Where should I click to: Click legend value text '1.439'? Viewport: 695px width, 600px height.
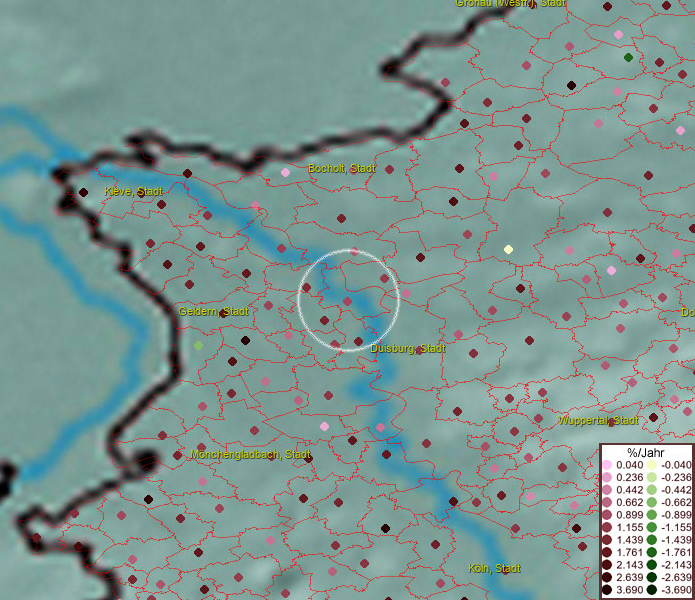pos(629,540)
